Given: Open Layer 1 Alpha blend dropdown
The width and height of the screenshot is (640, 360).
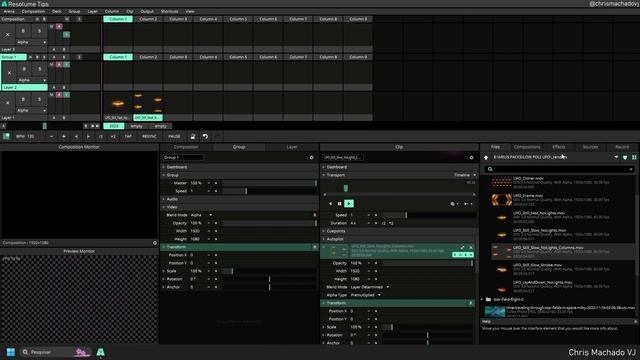Looking at the screenshot, I should click(31, 110).
